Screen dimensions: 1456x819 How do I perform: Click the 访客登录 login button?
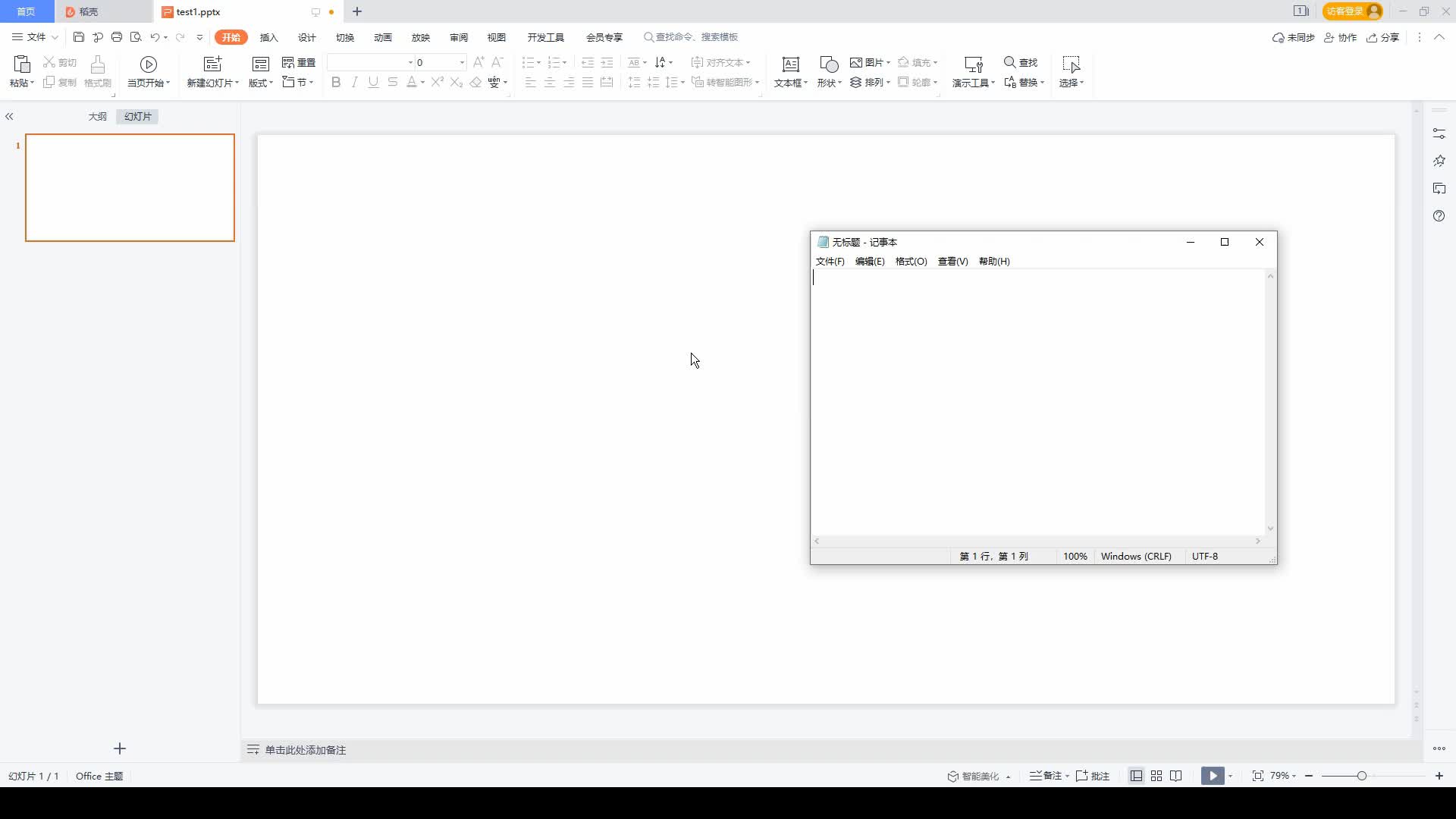pyautogui.click(x=1354, y=11)
